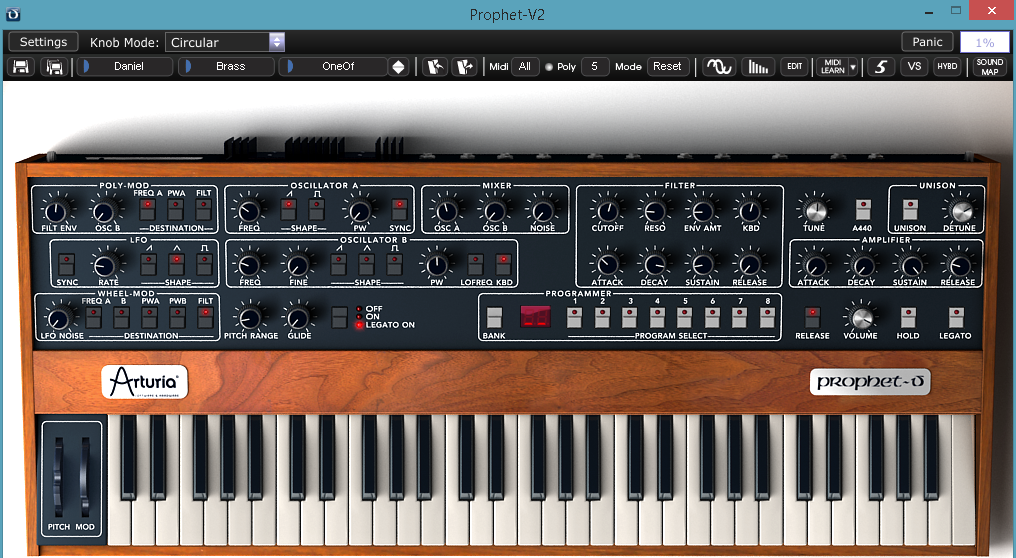Click the Save preset disk icon
This screenshot has height=558, width=1016.
pos(21,67)
